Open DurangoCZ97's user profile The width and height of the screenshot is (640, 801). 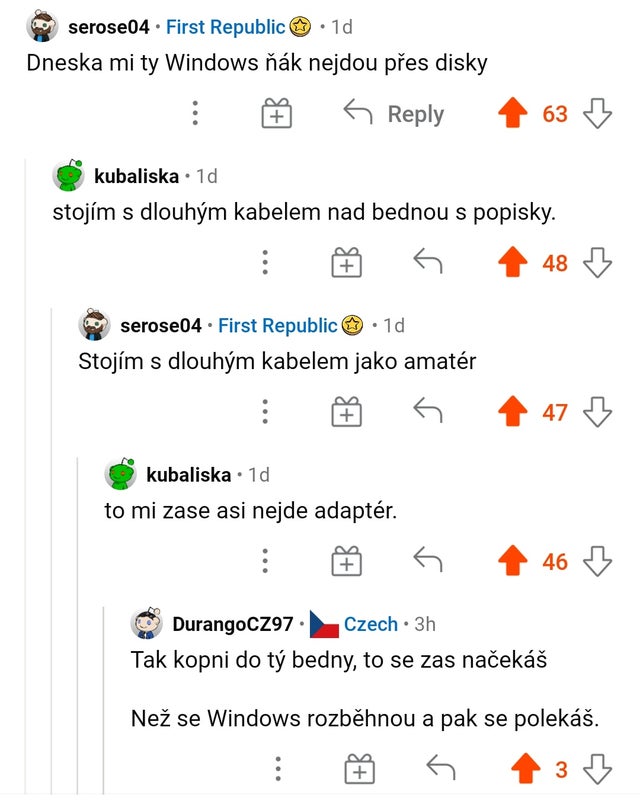tap(232, 624)
